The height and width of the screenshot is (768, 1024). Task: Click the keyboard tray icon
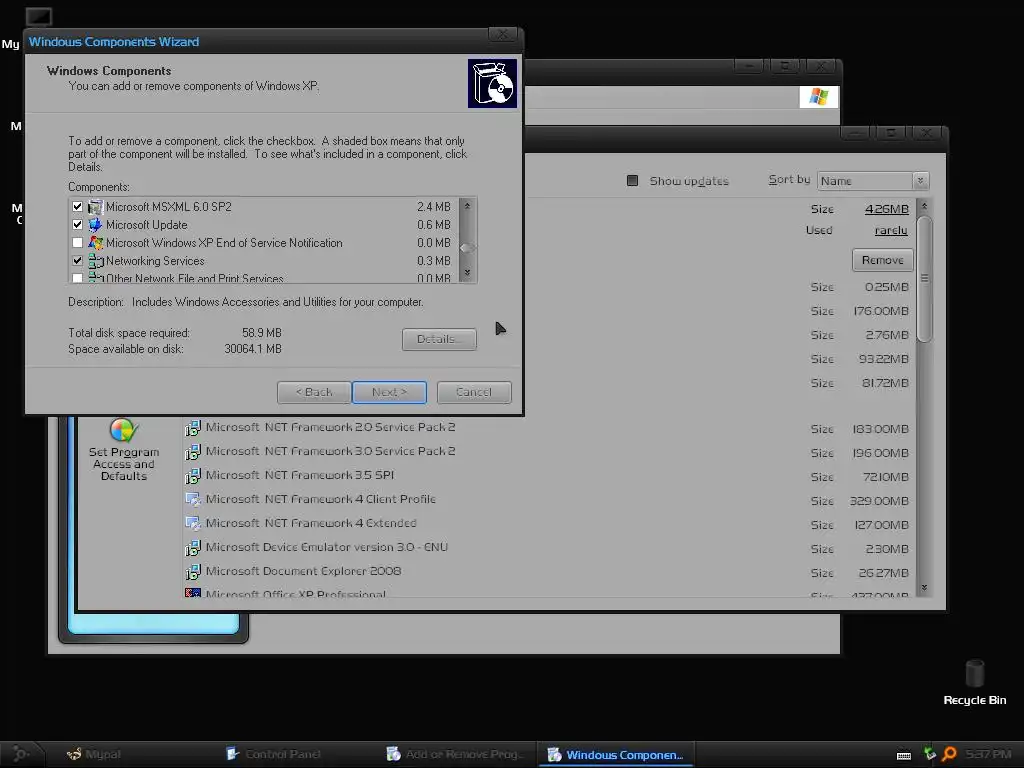[x=904, y=755]
